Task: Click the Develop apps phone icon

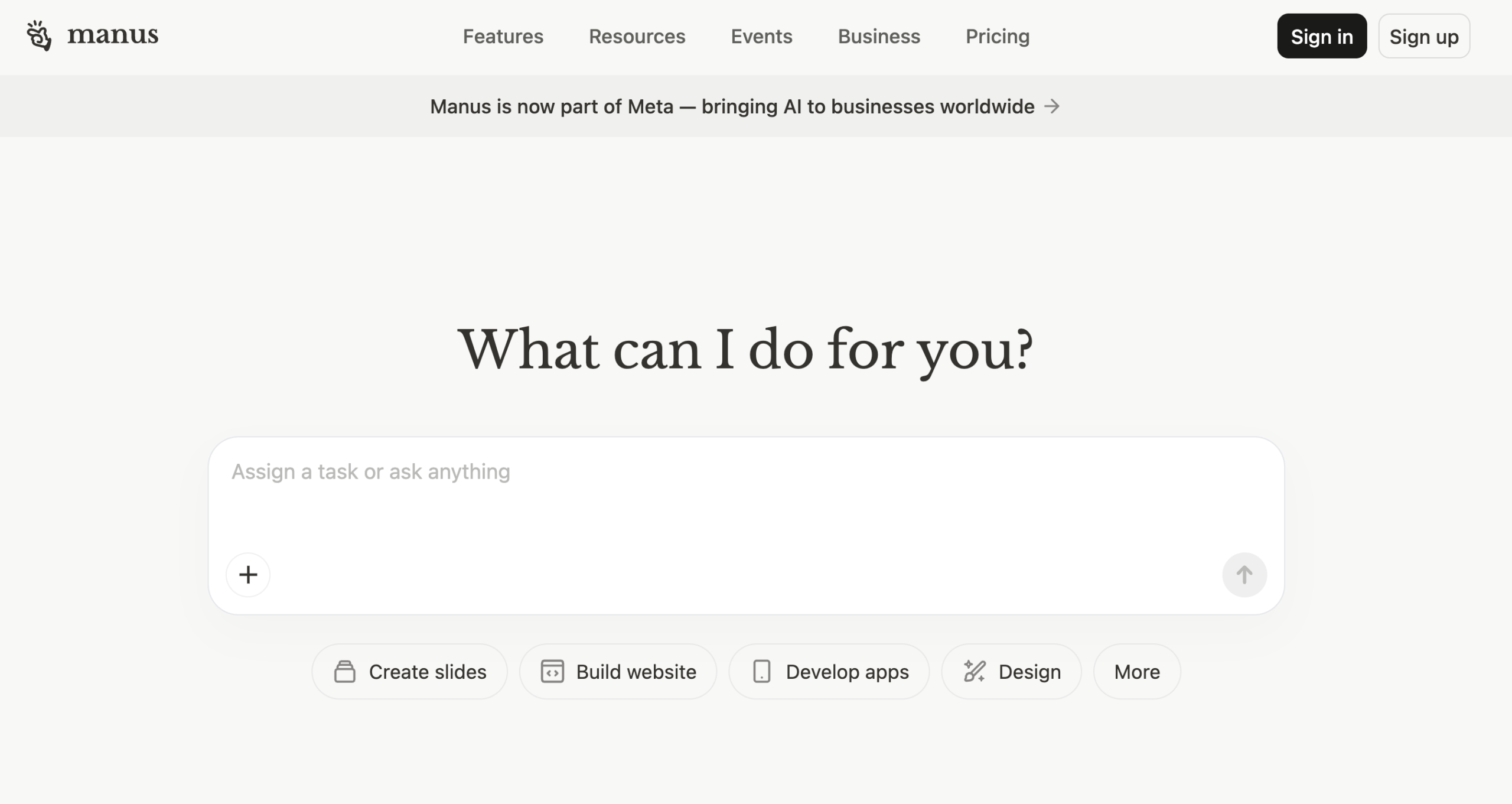Action: tap(762, 672)
